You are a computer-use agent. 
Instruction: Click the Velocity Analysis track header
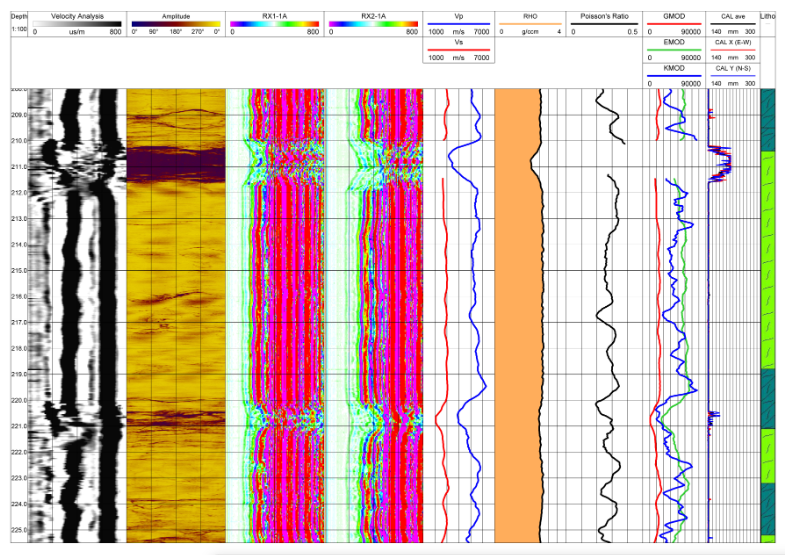(x=78, y=16)
